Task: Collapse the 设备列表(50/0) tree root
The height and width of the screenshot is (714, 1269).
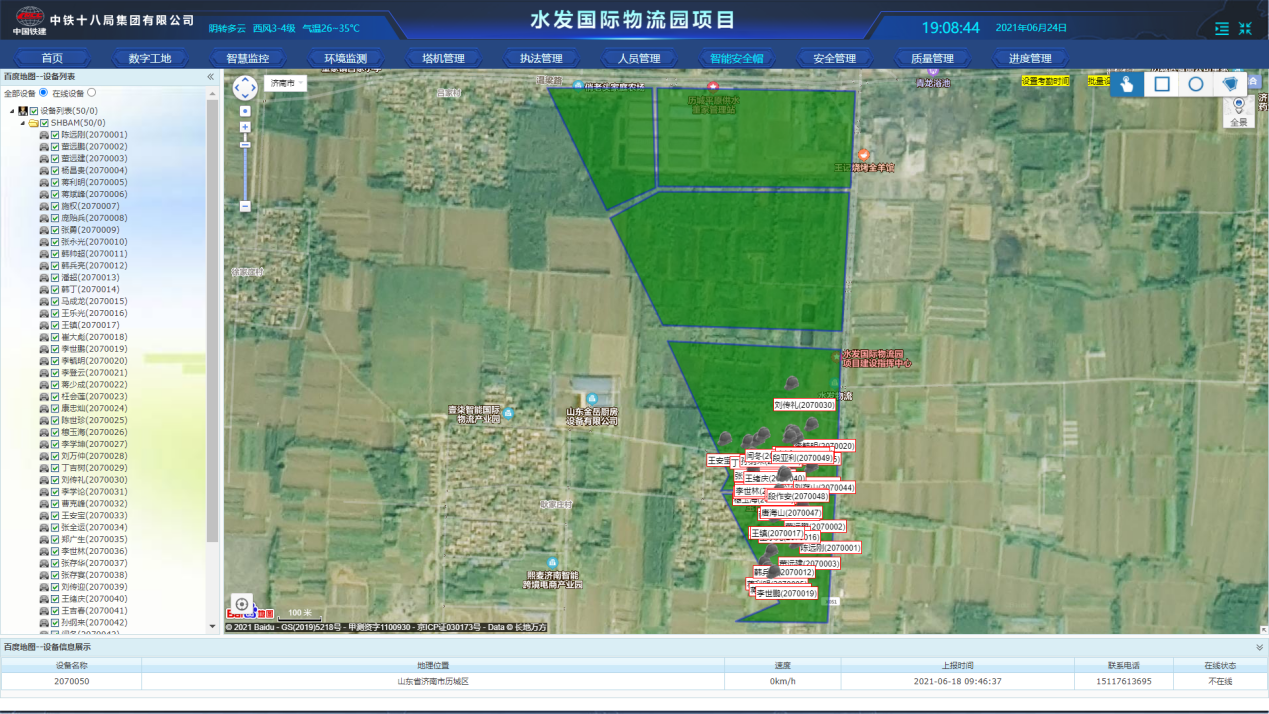Action: (11, 111)
